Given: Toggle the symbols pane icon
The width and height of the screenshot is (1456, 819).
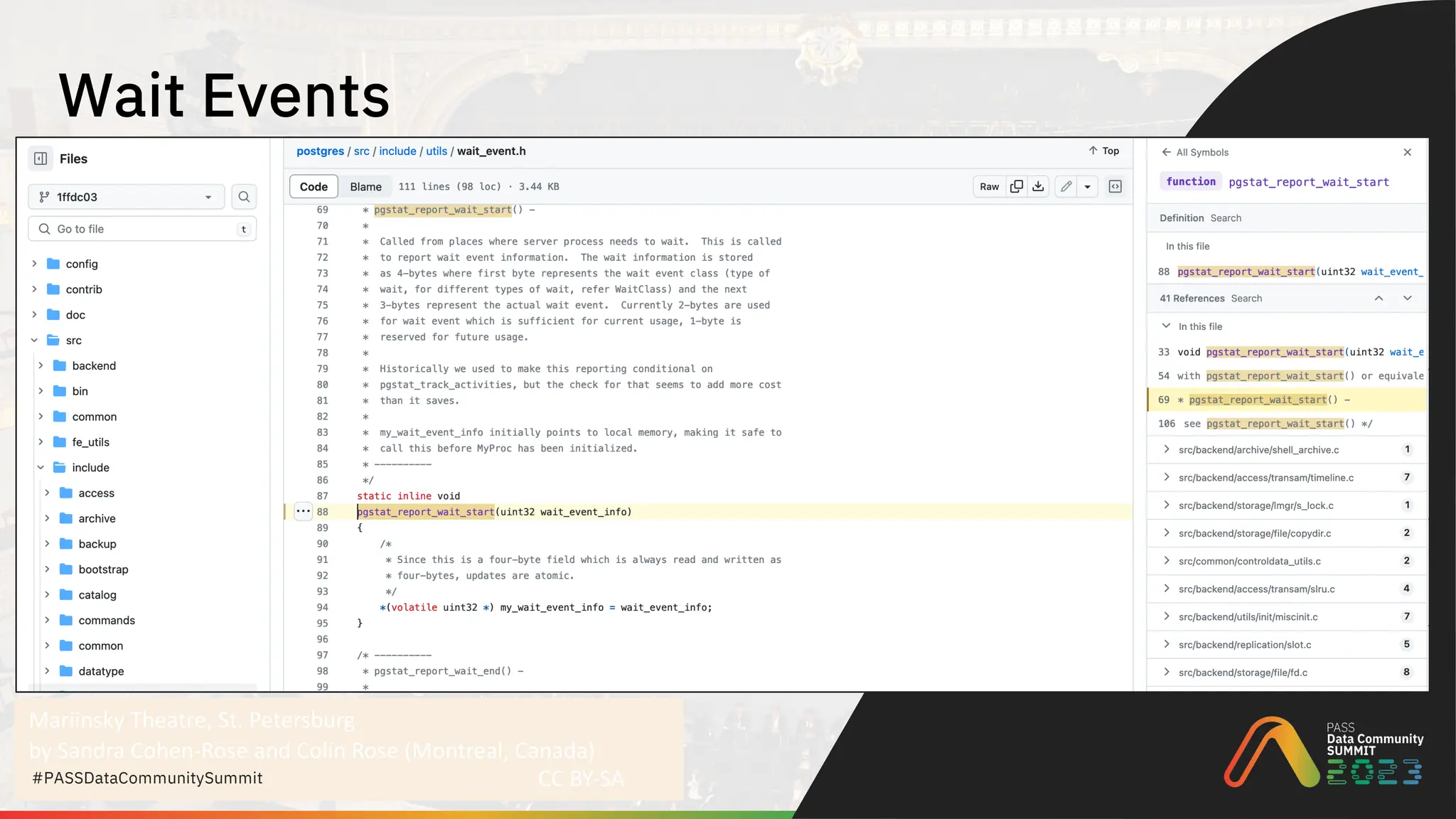Looking at the screenshot, I should click(x=1115, y=186).
